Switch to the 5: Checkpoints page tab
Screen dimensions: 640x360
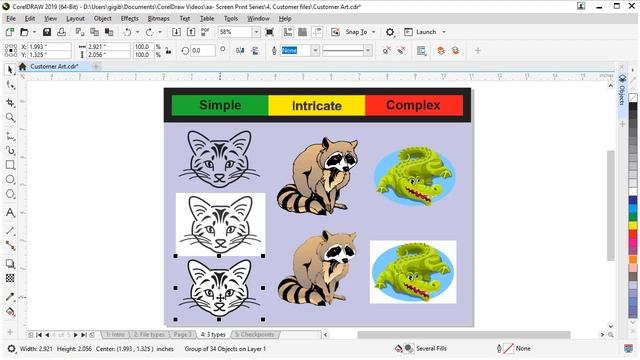[x=255, y=334]
